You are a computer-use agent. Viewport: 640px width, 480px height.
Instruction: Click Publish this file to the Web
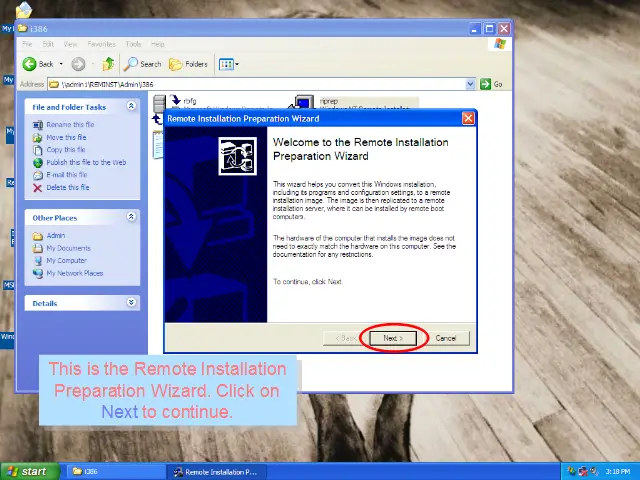(x=86, y=162)
